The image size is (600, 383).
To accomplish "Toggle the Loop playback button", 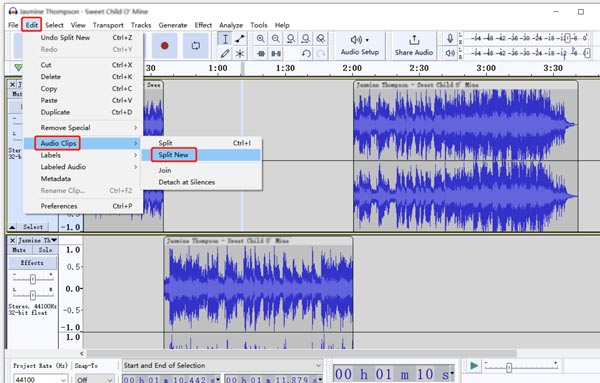I will (x=196, y=46).
